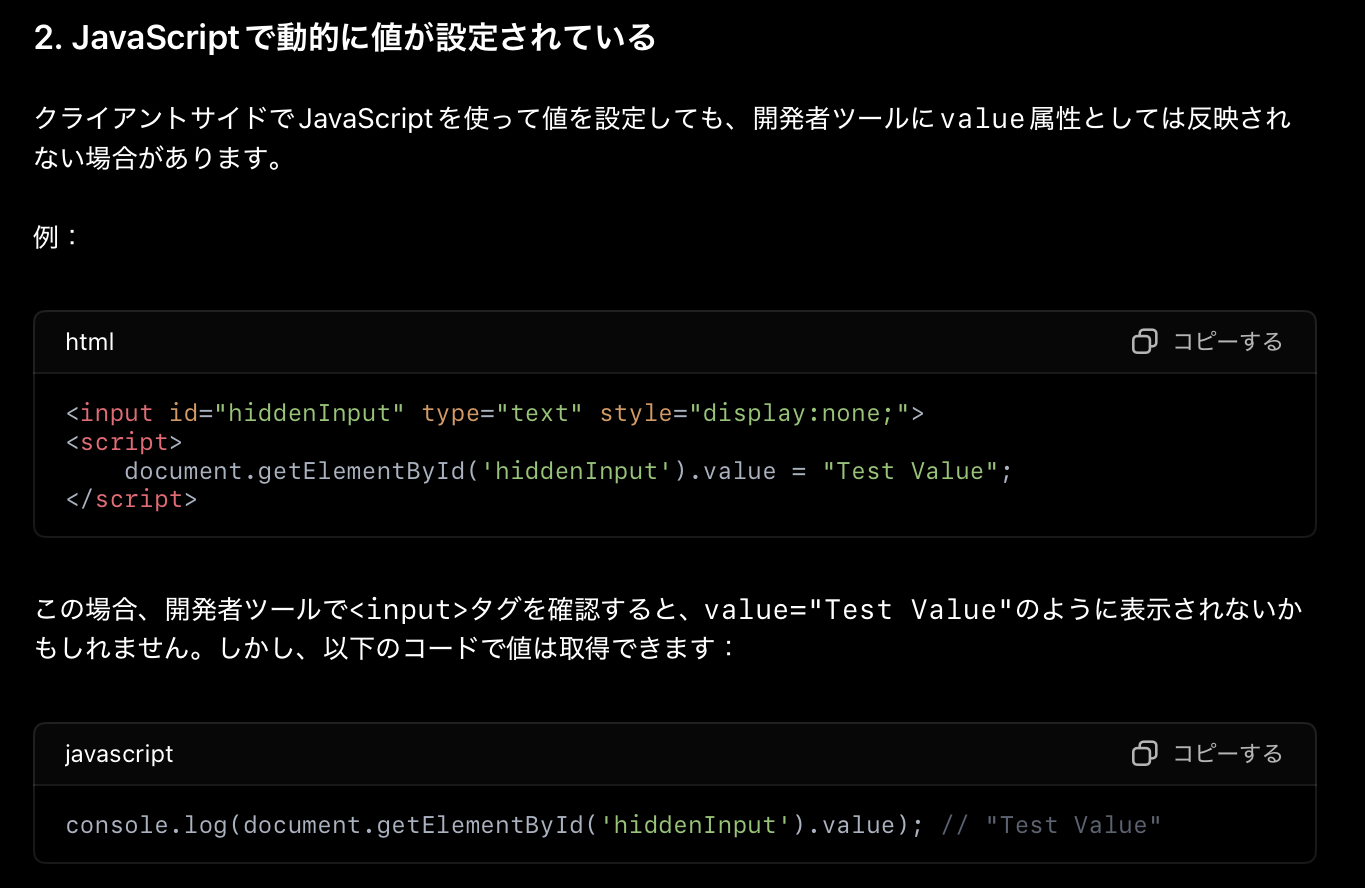Click the opening script tag in the code
The image size is (1365, 888).
(123, 441)
